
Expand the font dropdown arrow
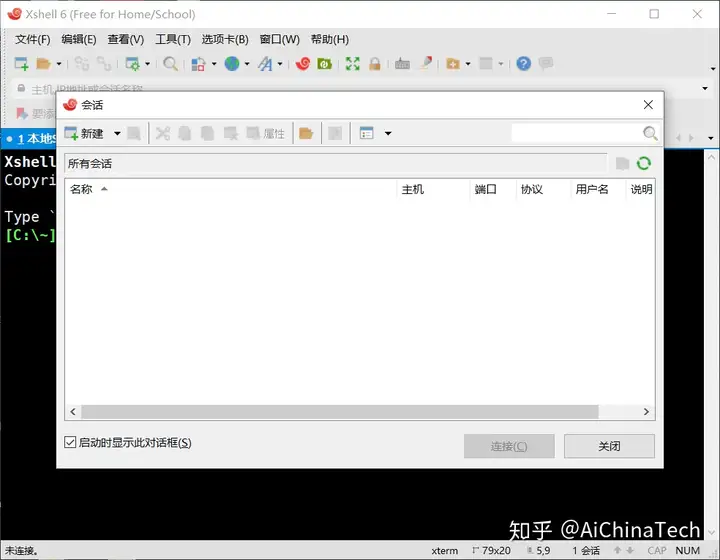tap(280, 64)
